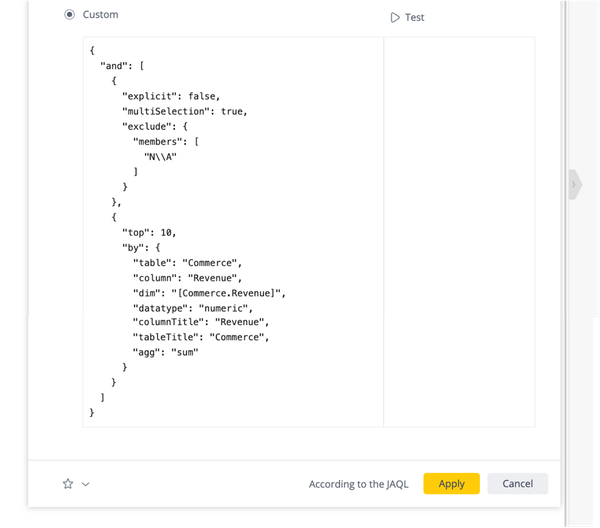Open the dropdown arrow beside the star
The height and width of the screenshot is (528, 600).
coord(86,484)
